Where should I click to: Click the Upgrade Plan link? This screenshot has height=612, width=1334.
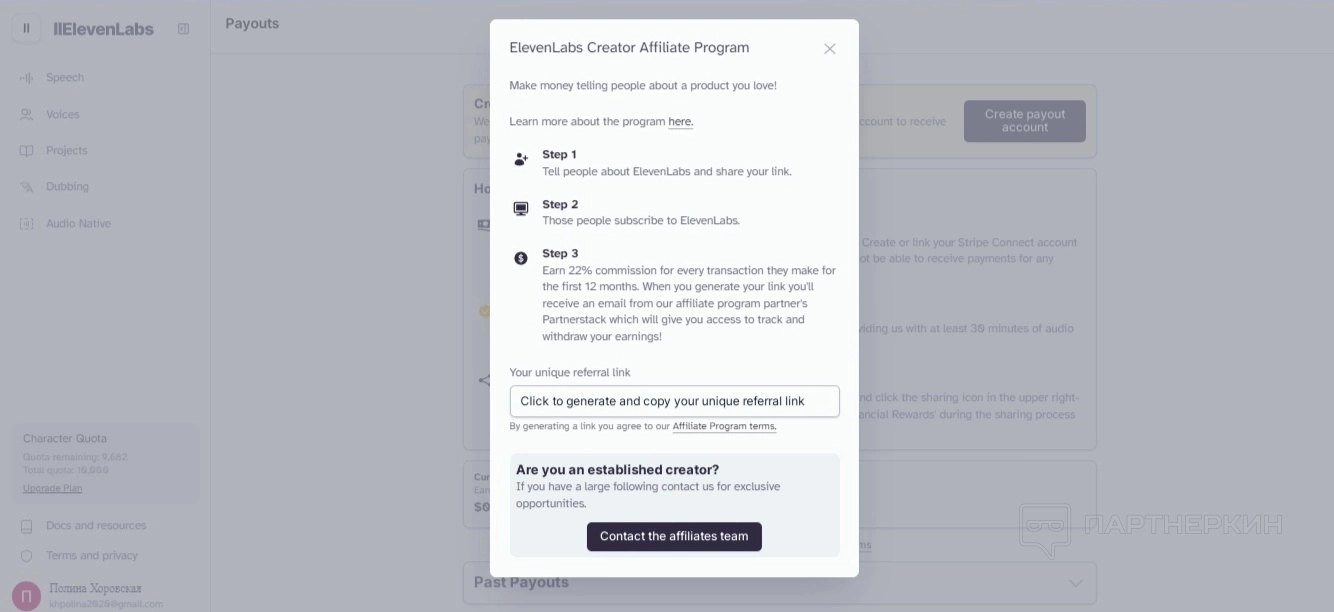coord(53,489)
